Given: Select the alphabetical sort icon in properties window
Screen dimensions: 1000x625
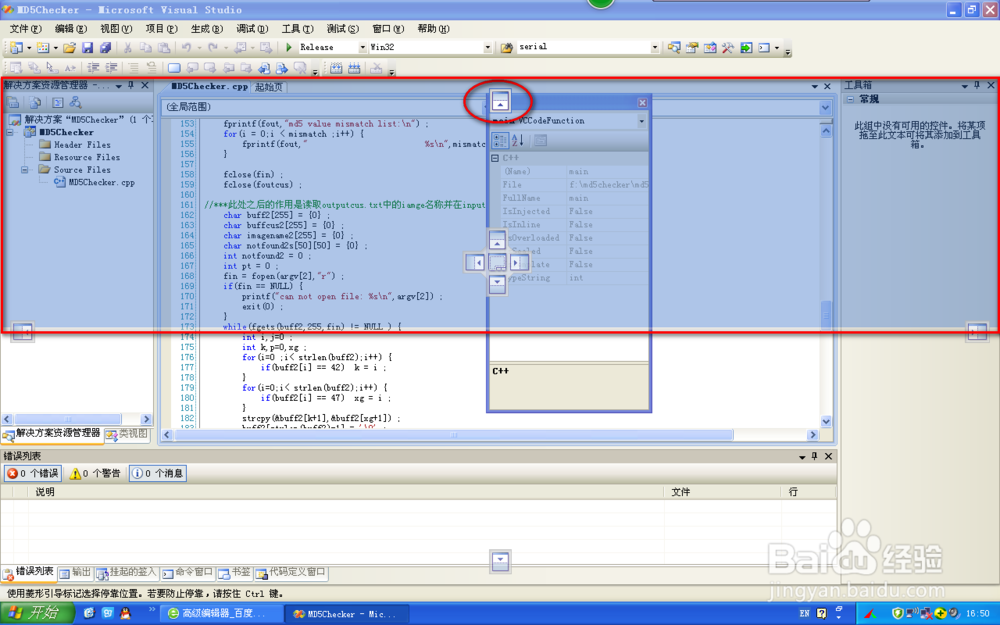Looking at the screenshot, I should [516, 140].
